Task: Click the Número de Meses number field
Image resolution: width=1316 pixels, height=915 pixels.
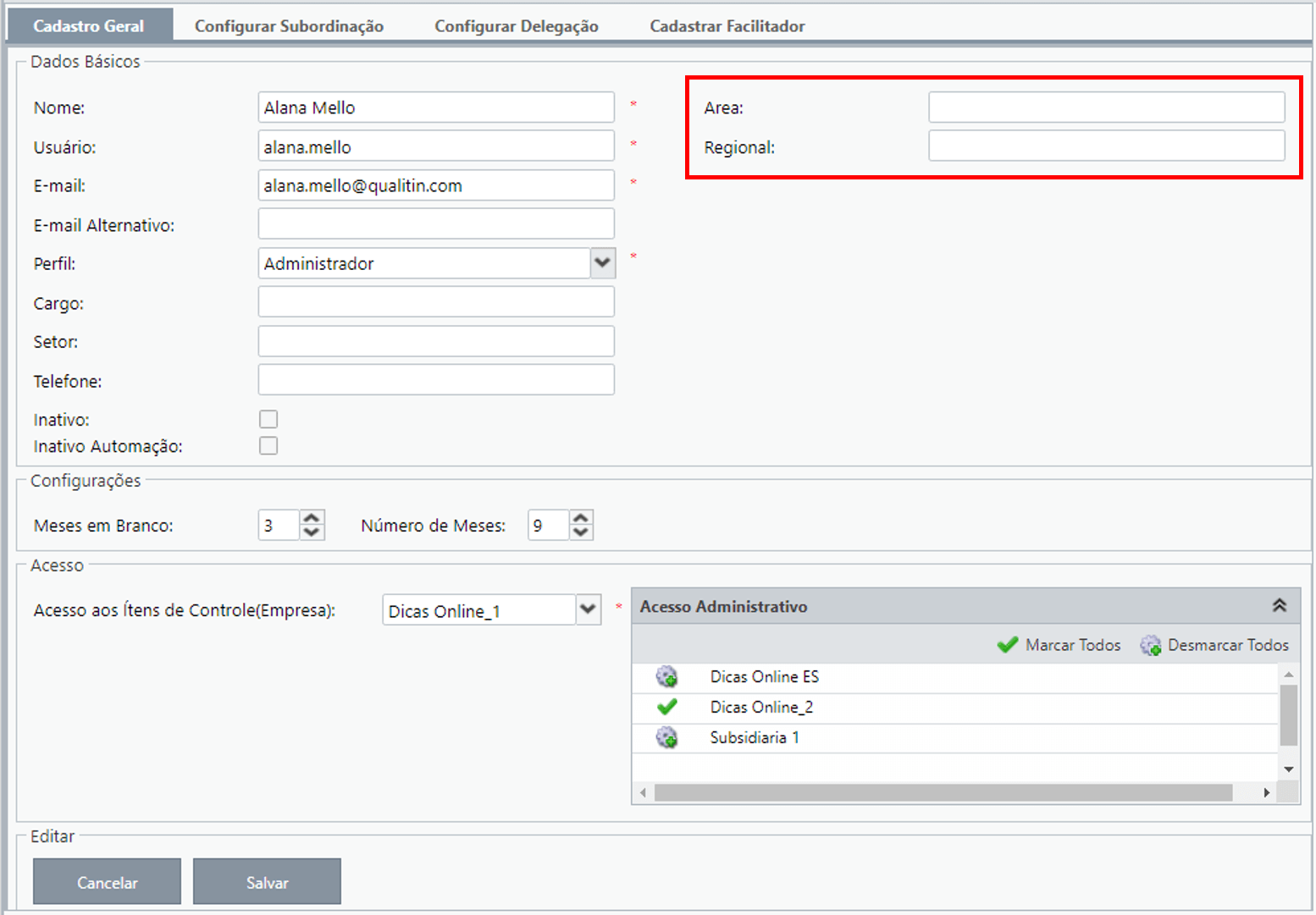Action: pos(549,526)
